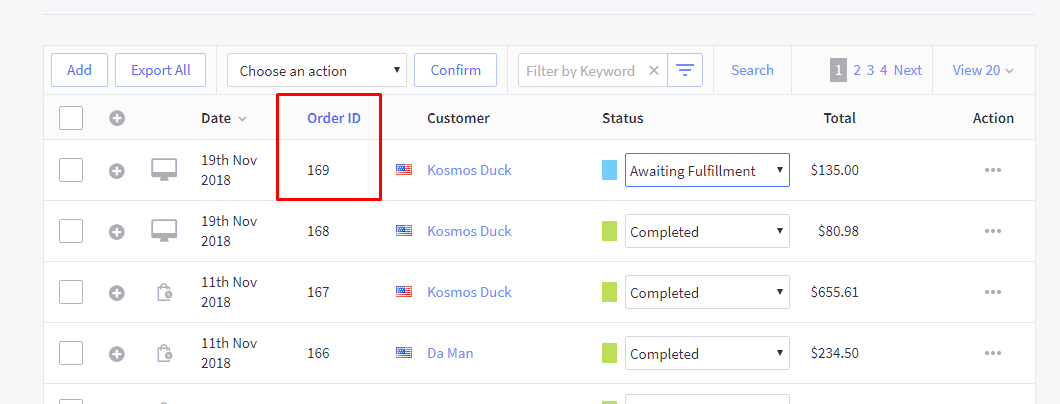Tick the select-all checkbox in table header
The image size is (1060, 404).
click(71, 118)
